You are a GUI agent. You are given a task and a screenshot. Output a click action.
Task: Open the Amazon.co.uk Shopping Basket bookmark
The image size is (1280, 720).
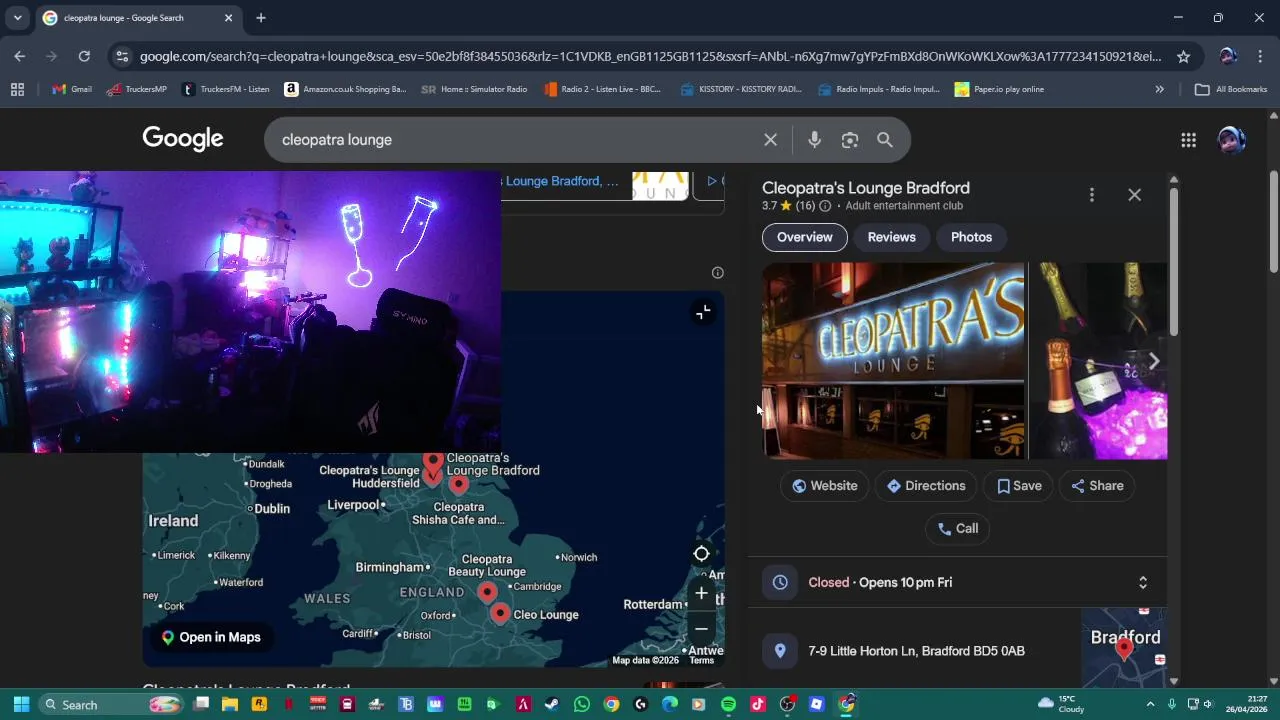tap(345, 89)
